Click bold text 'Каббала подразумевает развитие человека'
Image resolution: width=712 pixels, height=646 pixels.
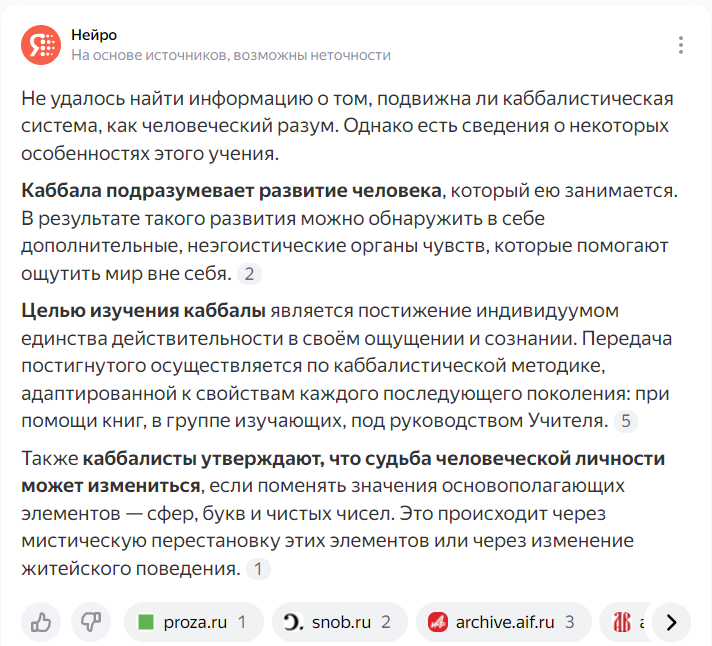[232, 191]
